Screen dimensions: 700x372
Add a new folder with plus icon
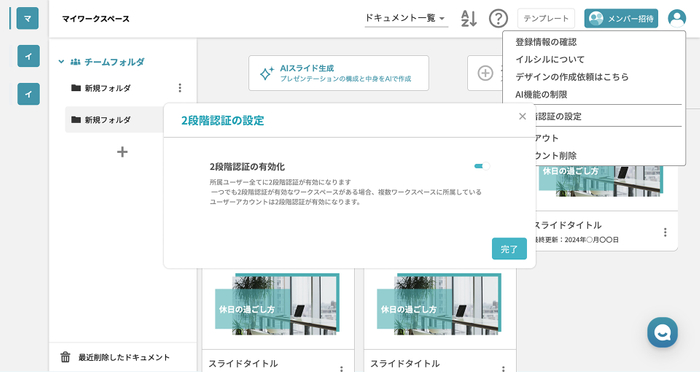[x=122, y=152]
